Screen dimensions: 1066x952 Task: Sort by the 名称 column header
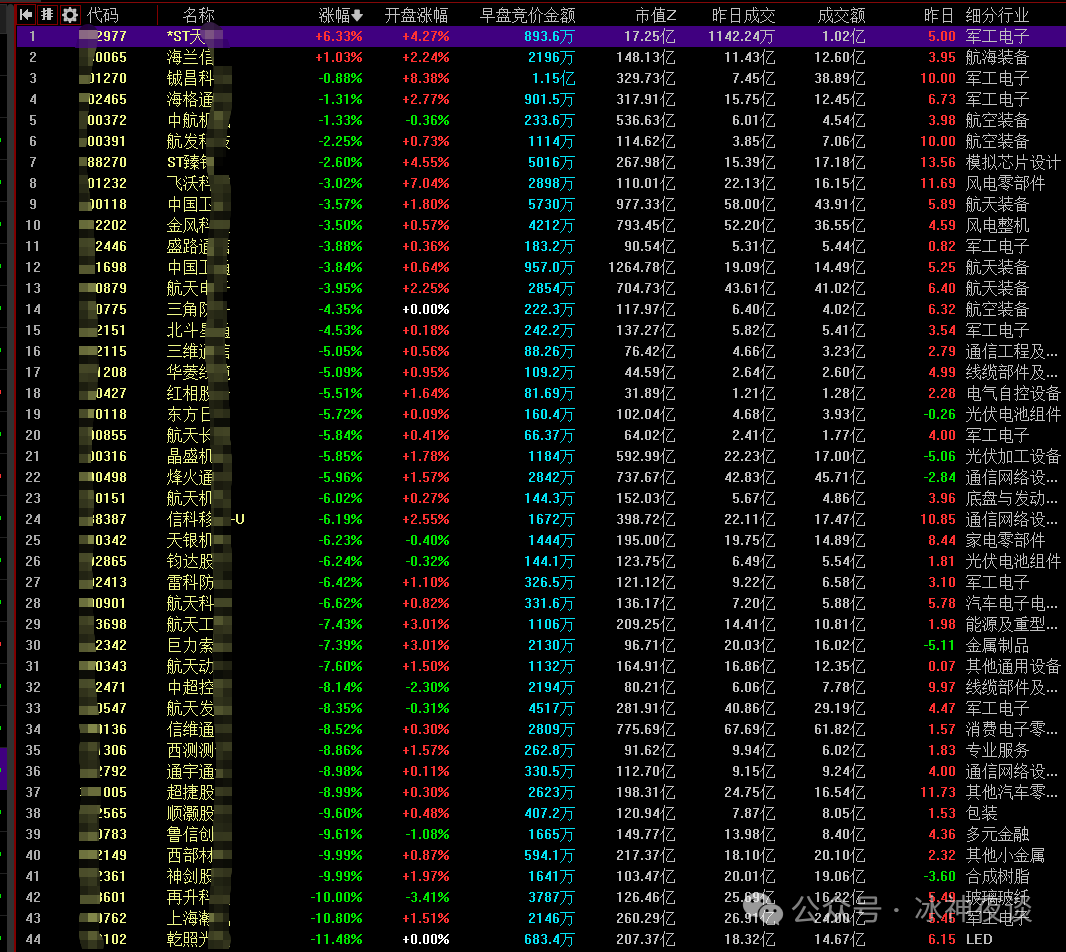pyautogui.click(x=199, y=15)
